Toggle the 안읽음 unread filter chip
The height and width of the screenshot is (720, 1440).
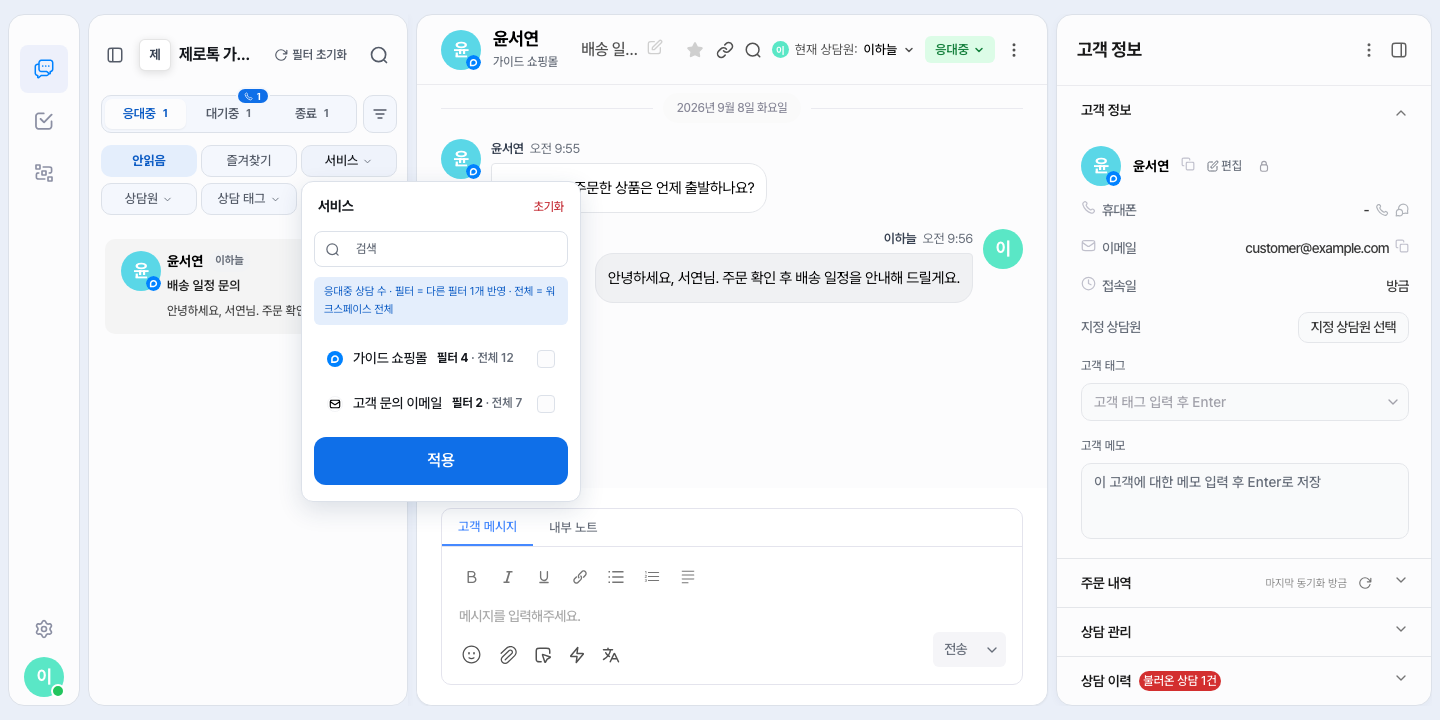click(149, 161)
